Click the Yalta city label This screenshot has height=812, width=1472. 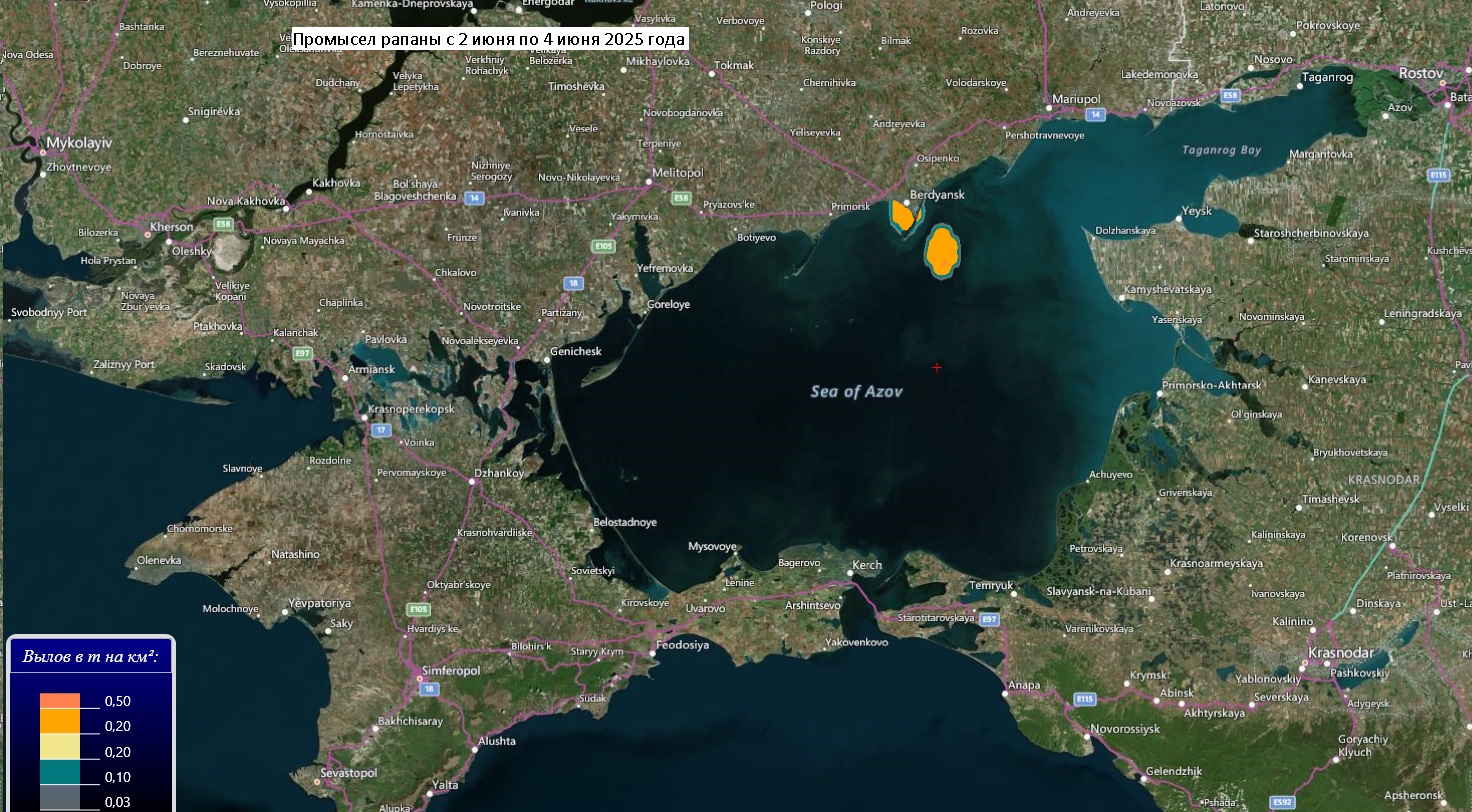(x=444, y=784)
